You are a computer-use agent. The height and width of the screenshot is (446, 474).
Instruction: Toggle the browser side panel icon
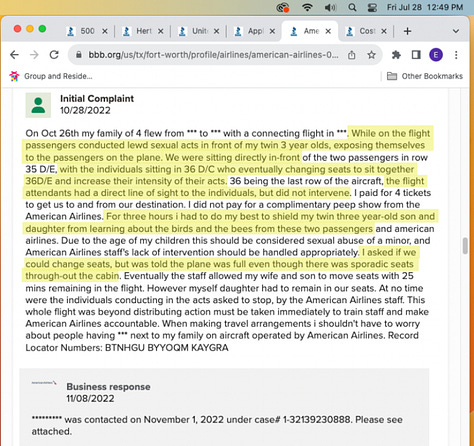[416, 55]
